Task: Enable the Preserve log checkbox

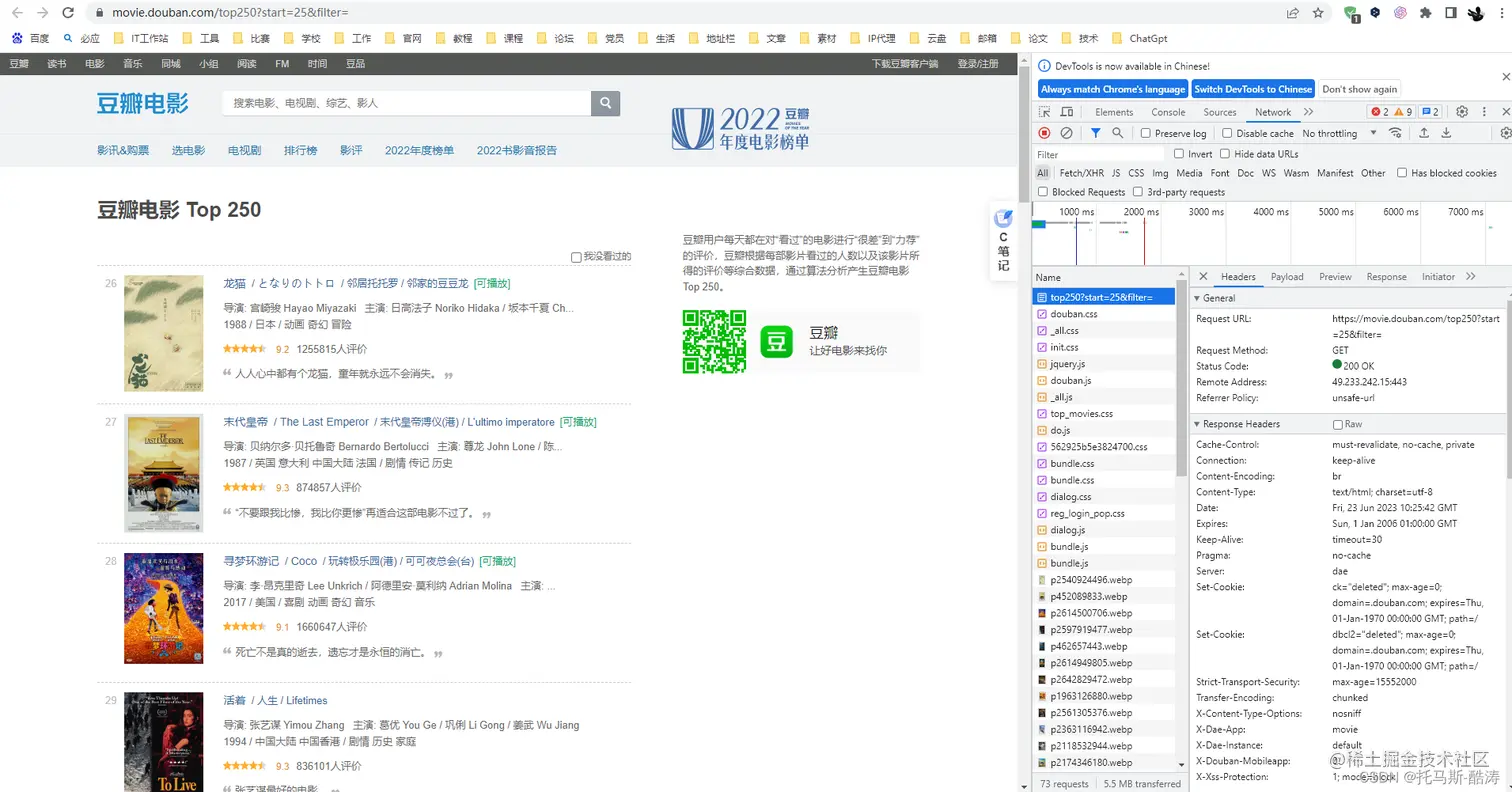Action: point(1146,133)
